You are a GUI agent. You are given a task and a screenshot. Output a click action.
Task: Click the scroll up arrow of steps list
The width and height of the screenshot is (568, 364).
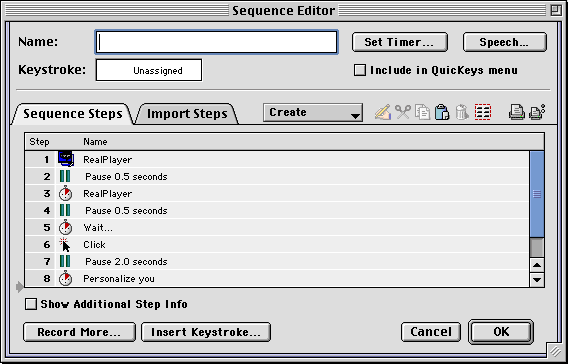coord(536,265)
